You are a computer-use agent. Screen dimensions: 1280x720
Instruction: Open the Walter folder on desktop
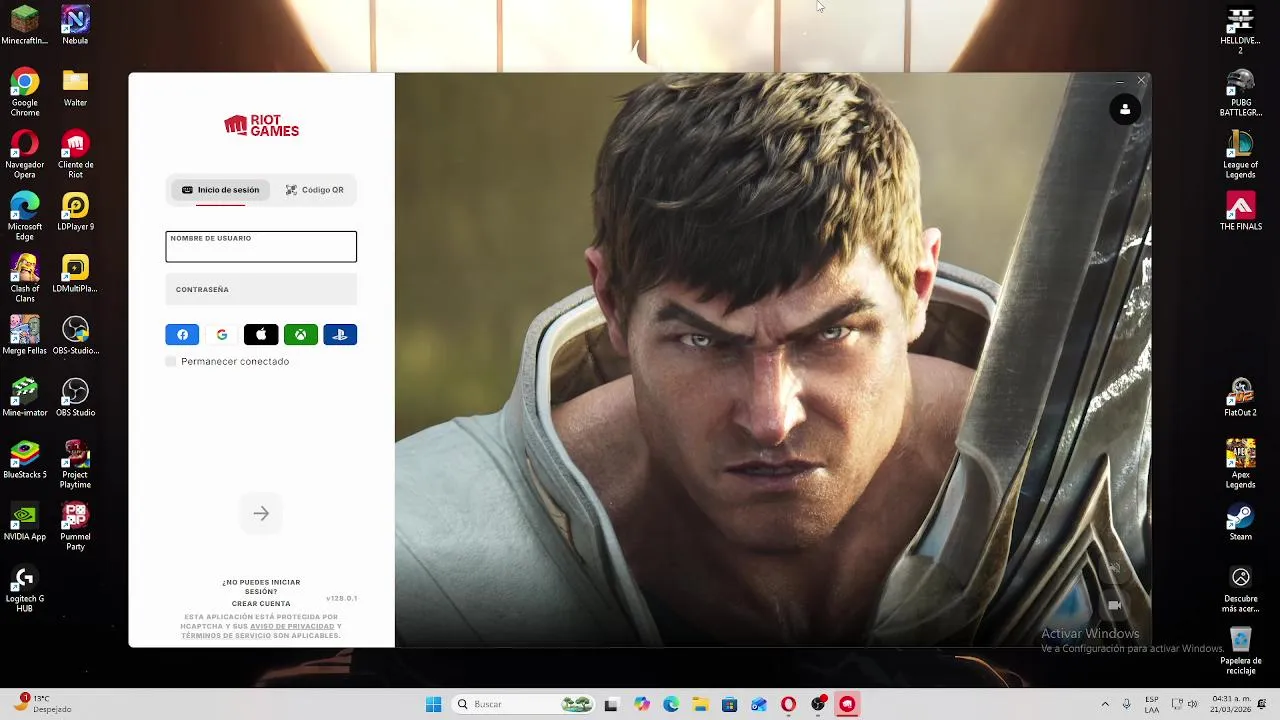75,88
